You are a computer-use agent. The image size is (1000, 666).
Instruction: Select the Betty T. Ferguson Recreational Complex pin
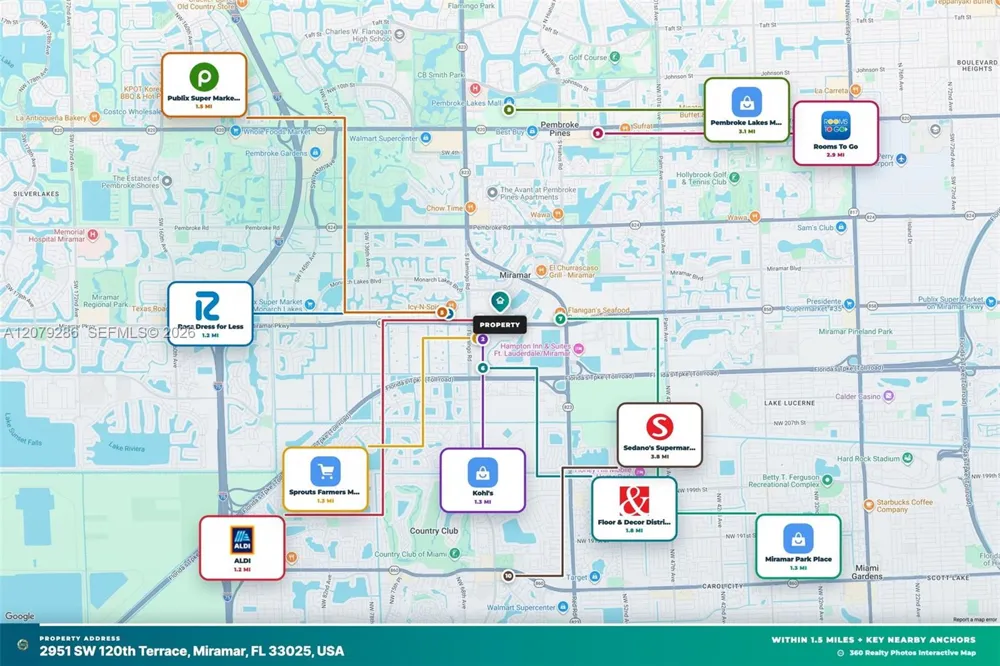coord(827,480)
